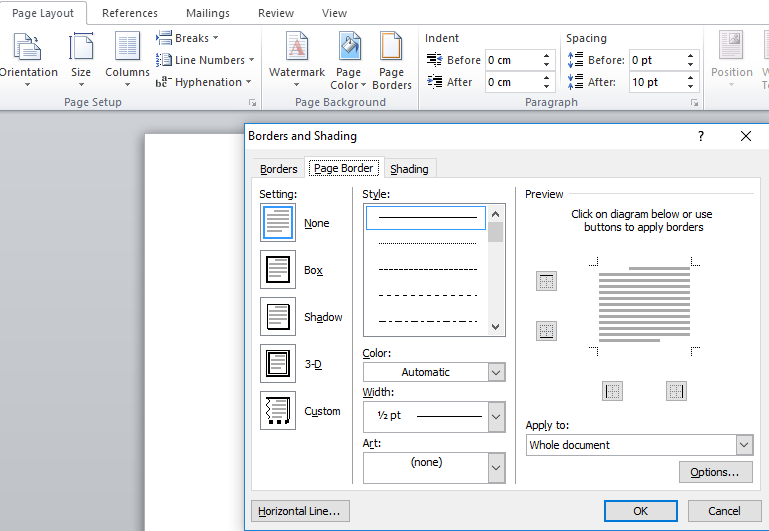
Task: Toggle the top border button in preview
Action: pos(546,282)
